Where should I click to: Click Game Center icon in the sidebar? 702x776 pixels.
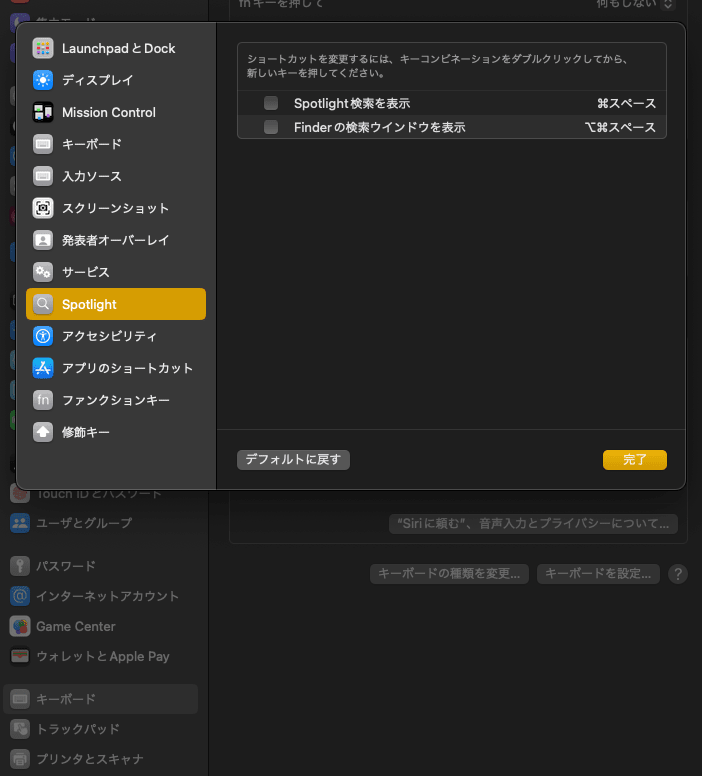pos(20,626)
